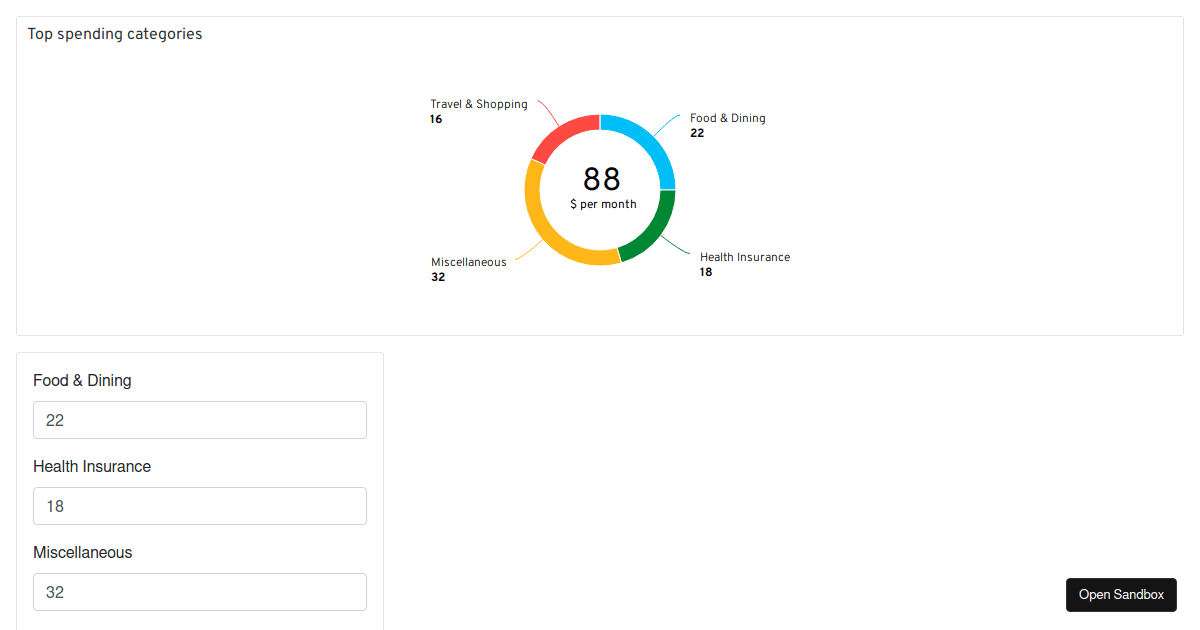
Task: Open the Sandbox via the Open Sandbox button
Action: click(1121, 594)
